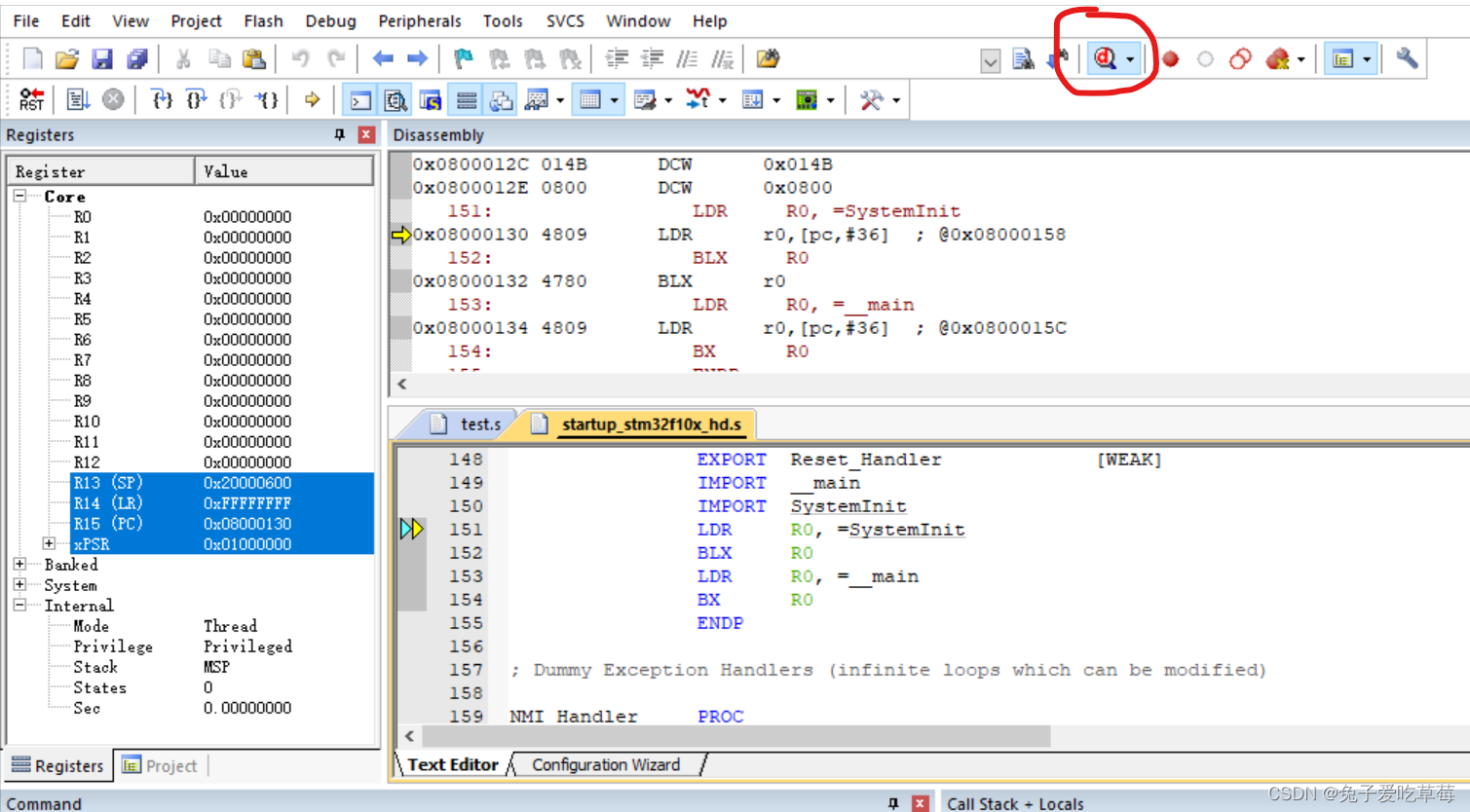Viewport: 1470px width, 812px height.
Task: Click the editor horizontal scrollbar thumb
Action: click(735, 736)
